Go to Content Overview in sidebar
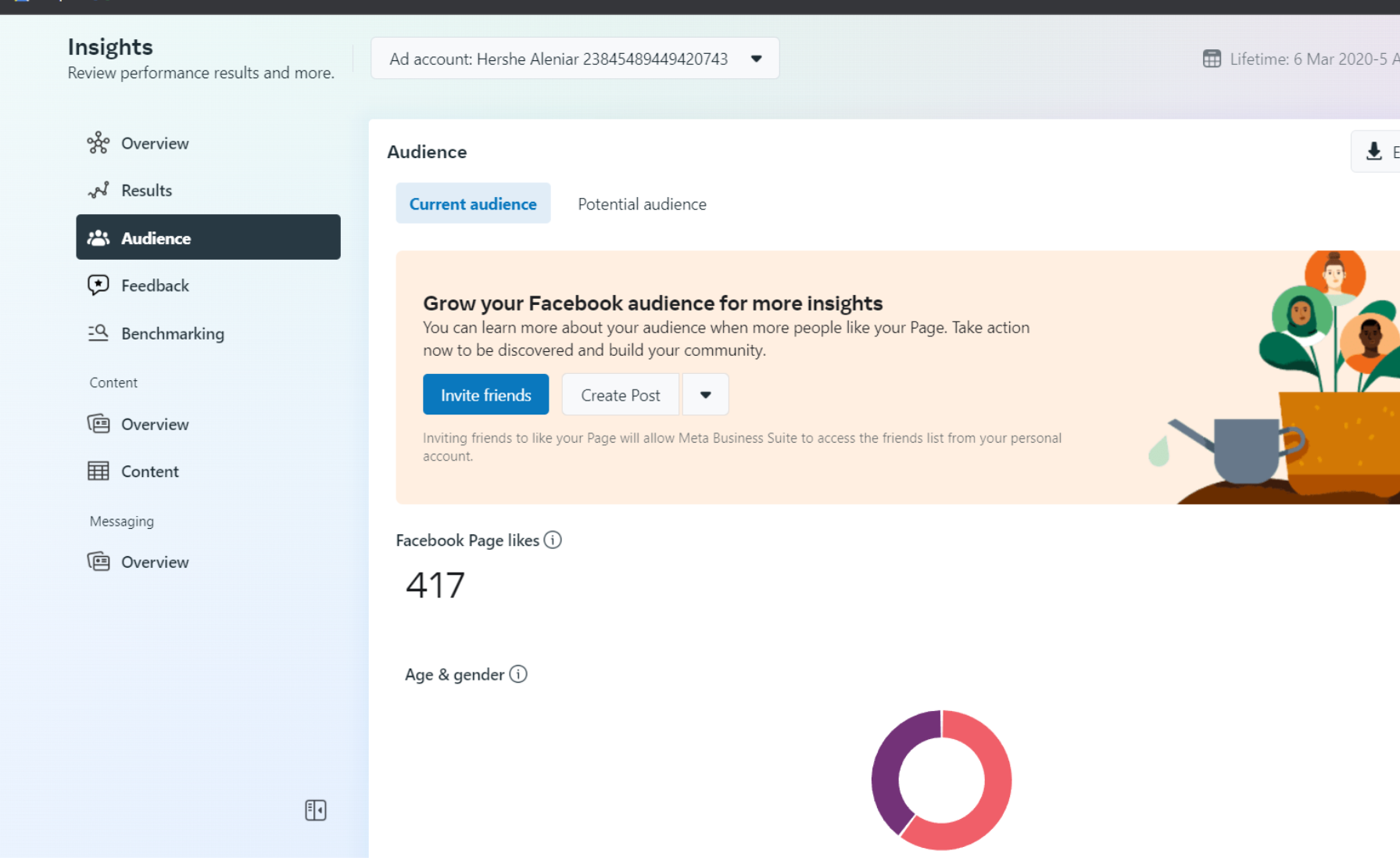 coord(155,424)
